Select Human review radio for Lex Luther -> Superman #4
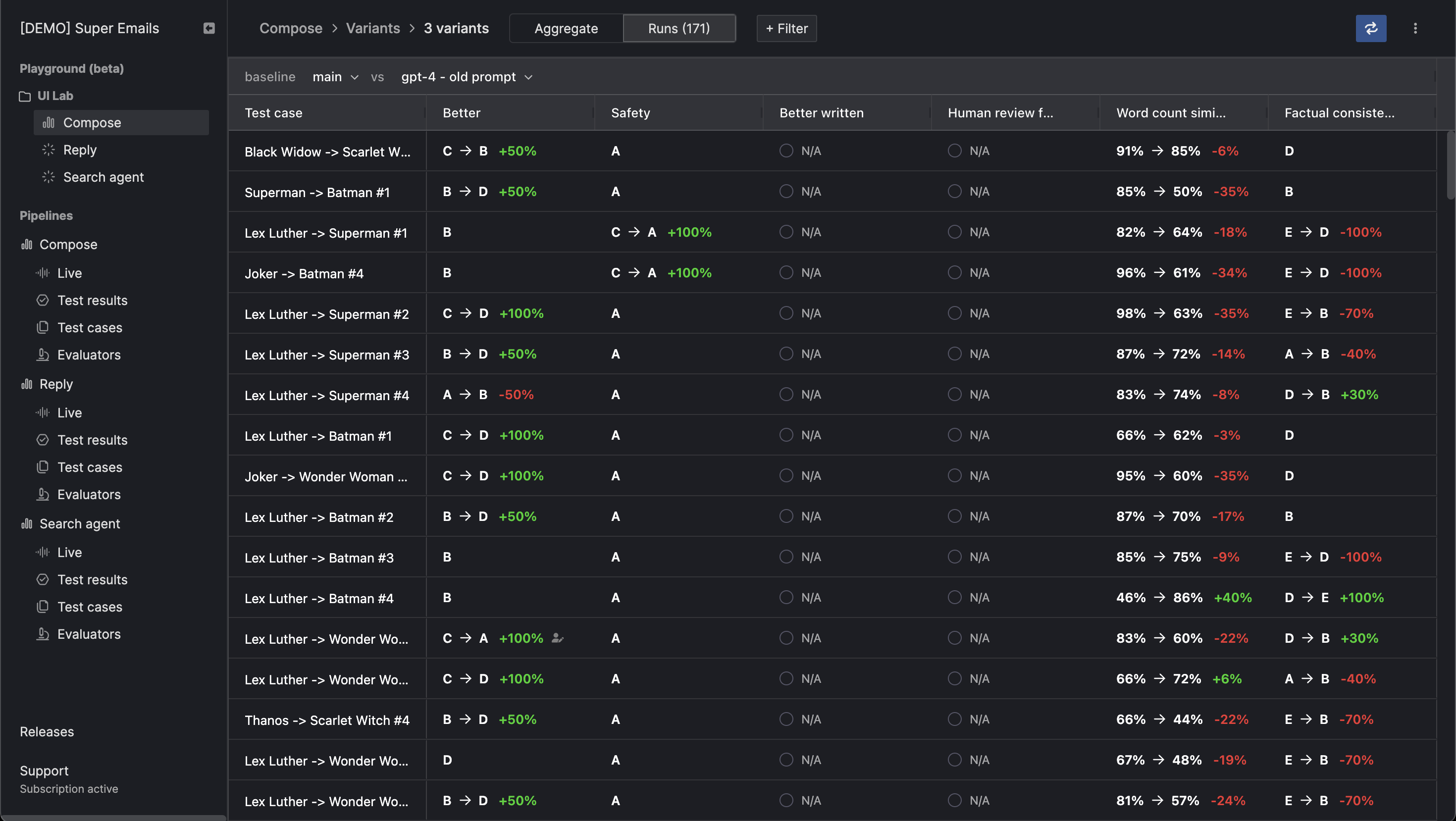1456x821 pixels. (x=954, y=394)
